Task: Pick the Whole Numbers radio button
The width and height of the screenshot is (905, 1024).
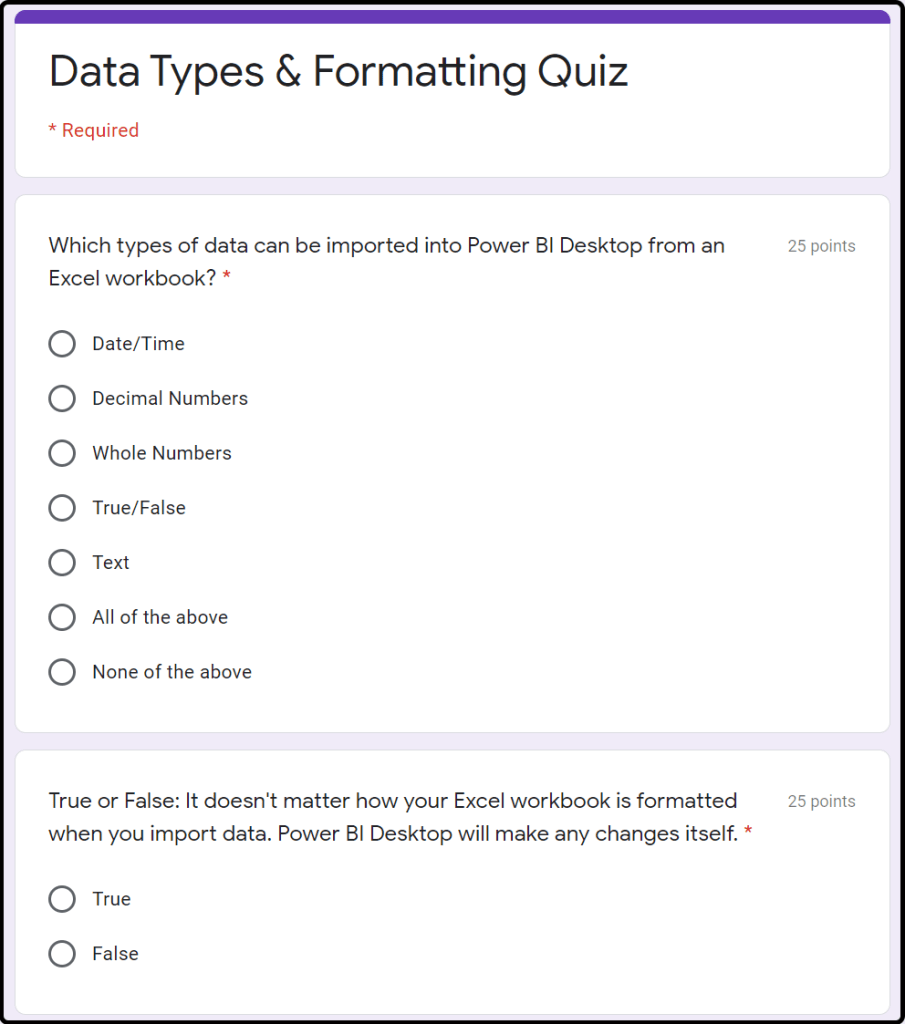Action: 62,453
